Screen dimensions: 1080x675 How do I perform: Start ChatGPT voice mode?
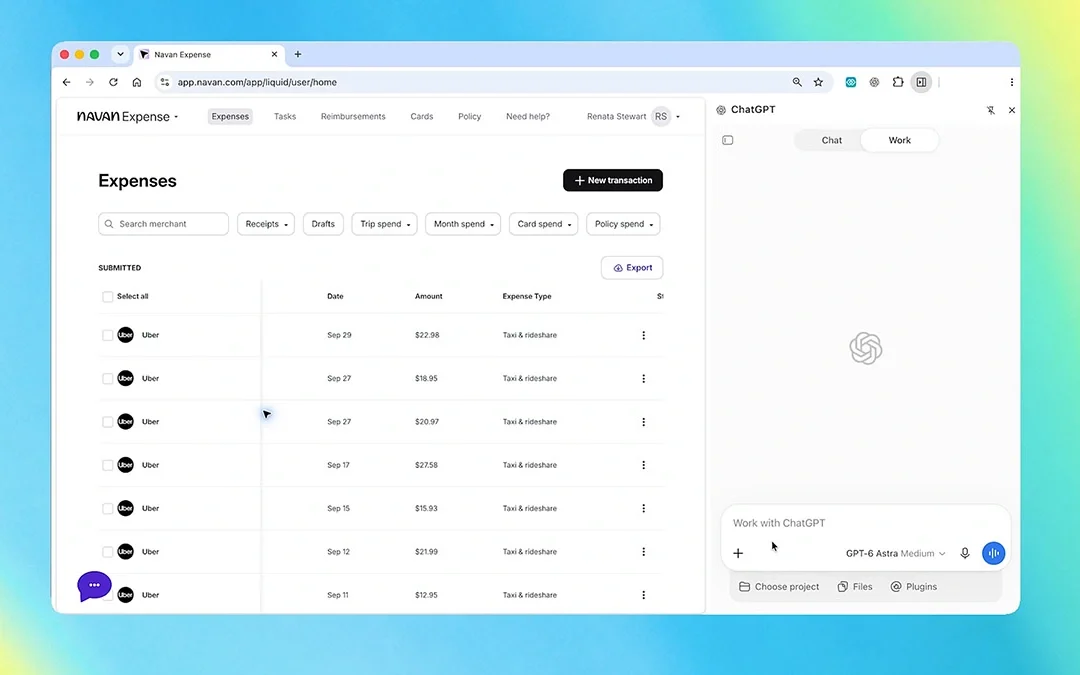[x=993, y=553]
